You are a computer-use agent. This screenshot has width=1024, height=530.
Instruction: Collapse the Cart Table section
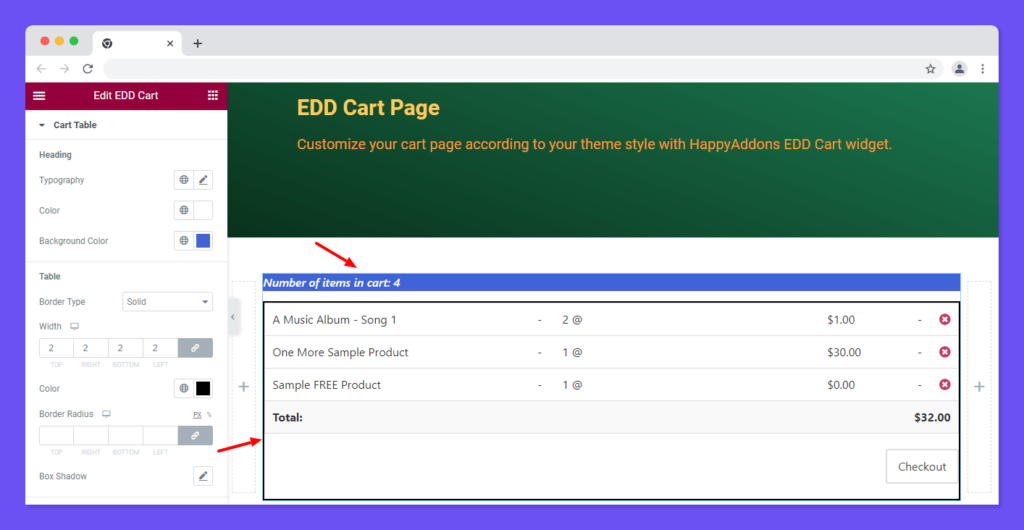click(x=68, y=125)
